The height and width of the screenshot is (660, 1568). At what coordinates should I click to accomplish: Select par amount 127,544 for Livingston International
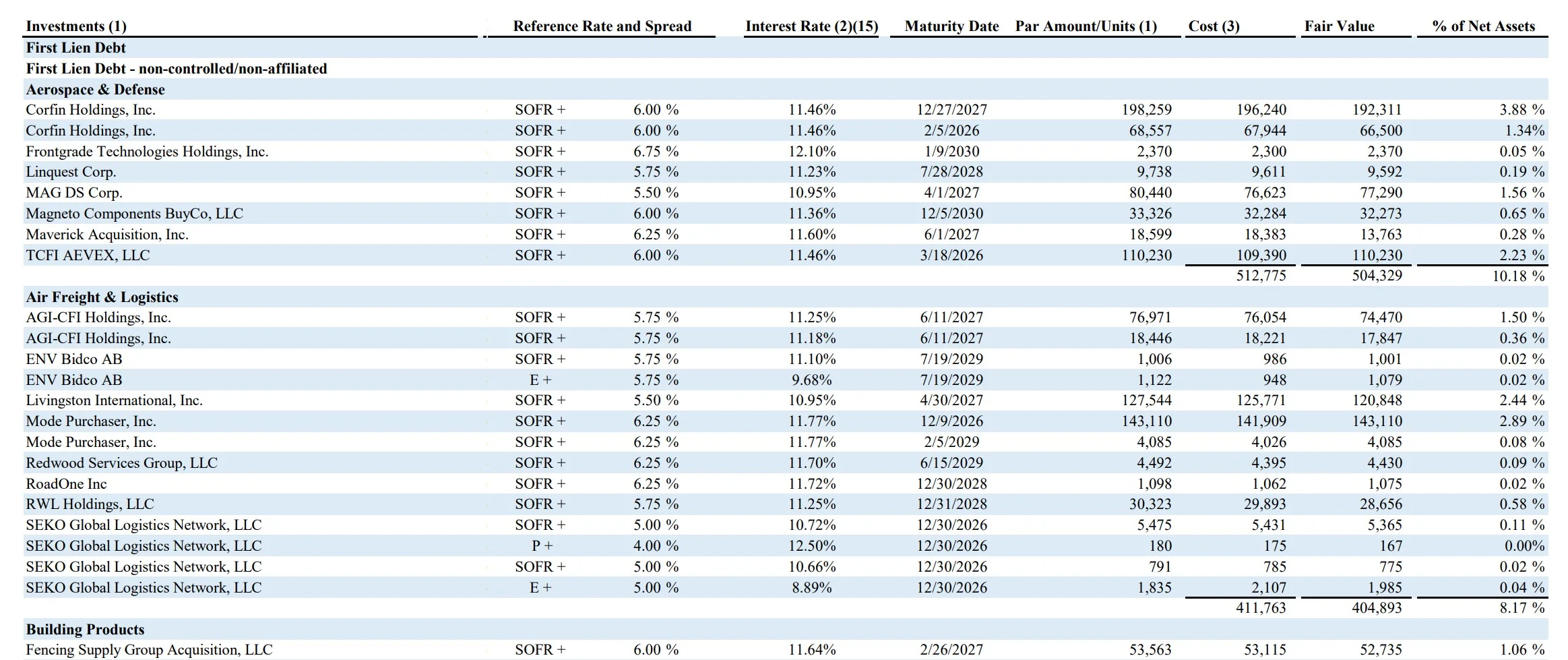[1146, 400]
